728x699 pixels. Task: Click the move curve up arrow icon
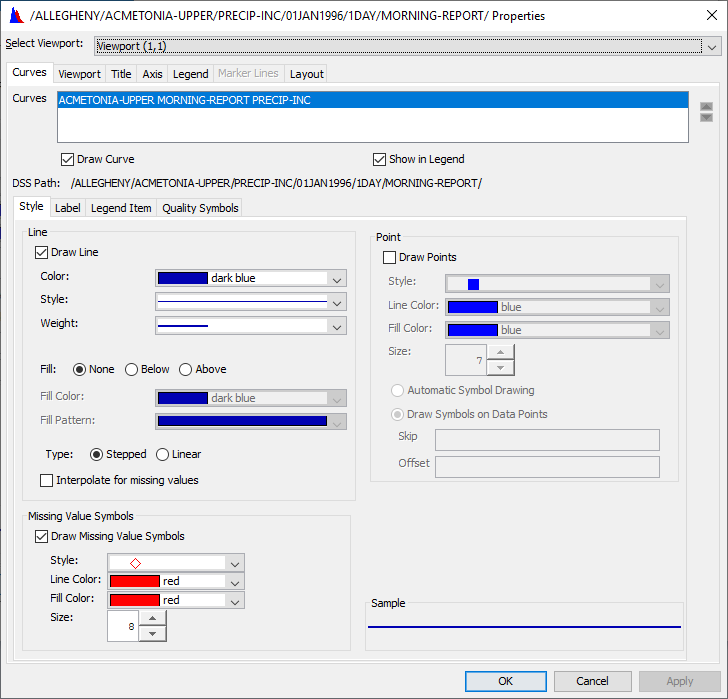(706, 106)
